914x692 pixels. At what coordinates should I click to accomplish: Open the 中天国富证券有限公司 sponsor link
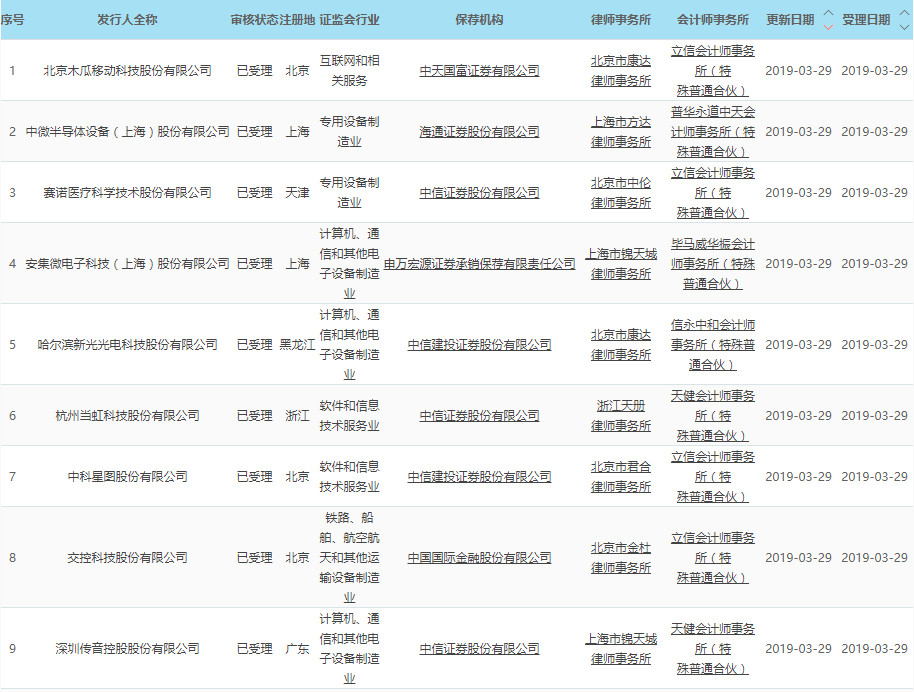tap(479, 71)
